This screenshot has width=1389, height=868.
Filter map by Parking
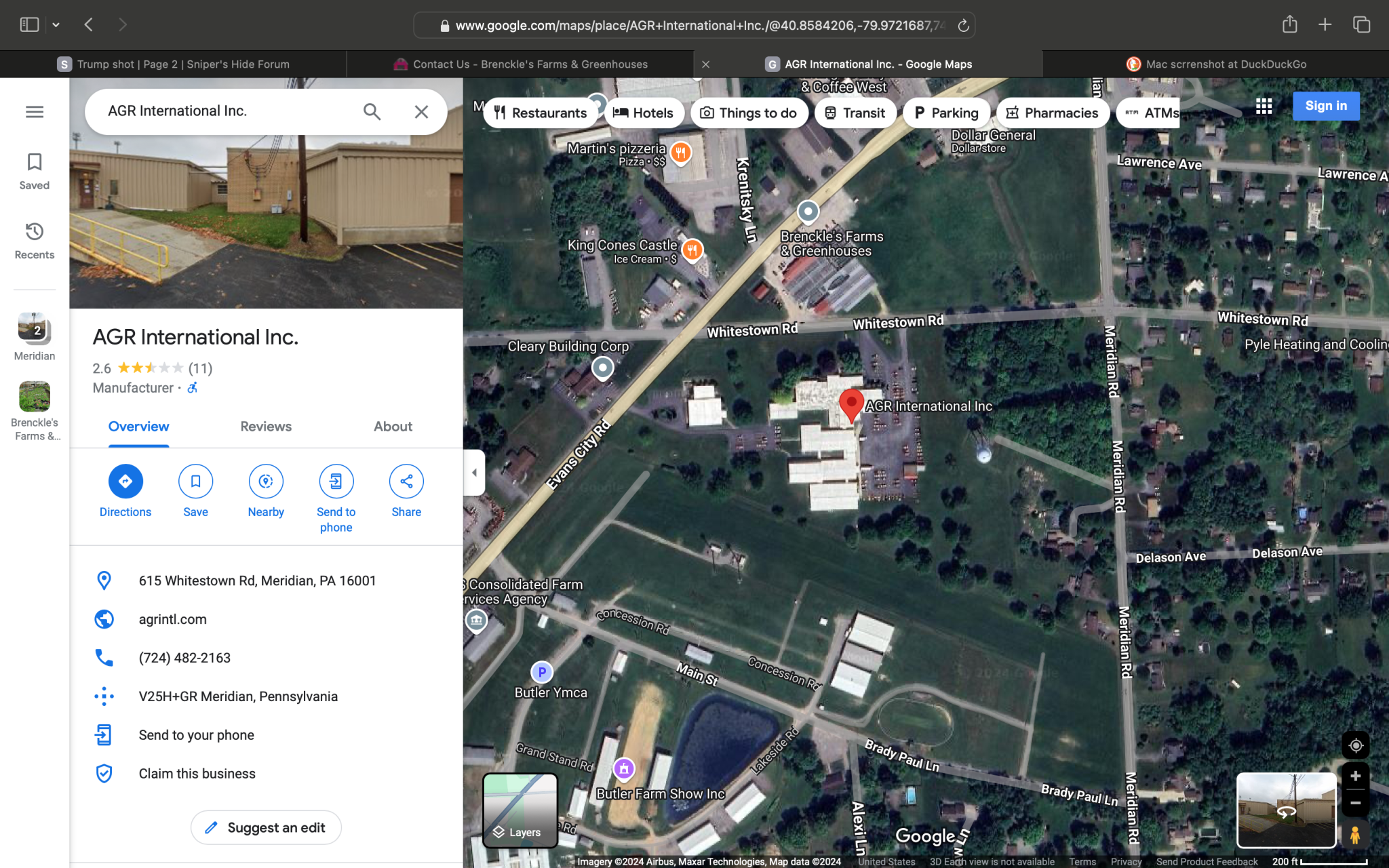tap(946, 113)
